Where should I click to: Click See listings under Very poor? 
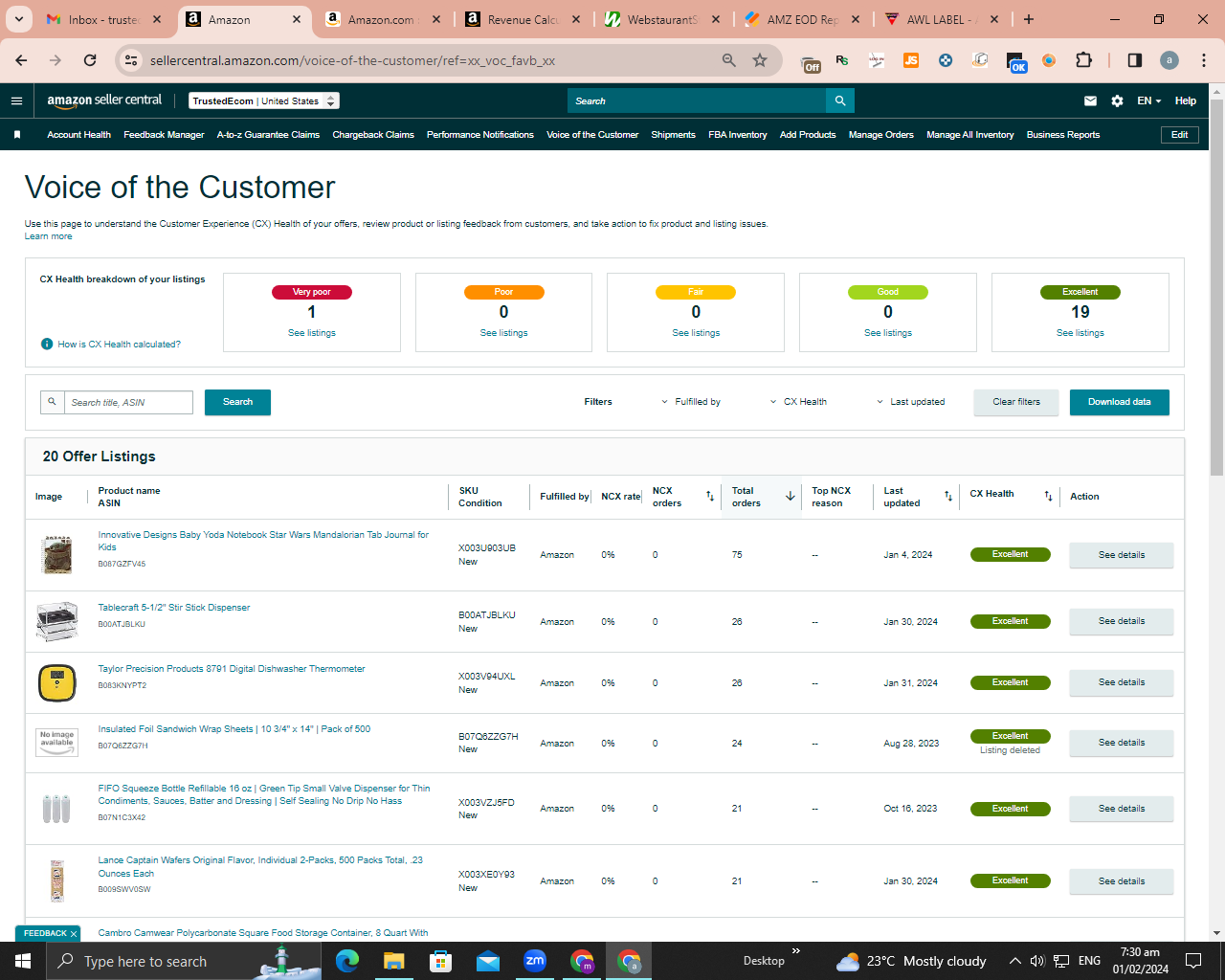[x=312, y=333]
